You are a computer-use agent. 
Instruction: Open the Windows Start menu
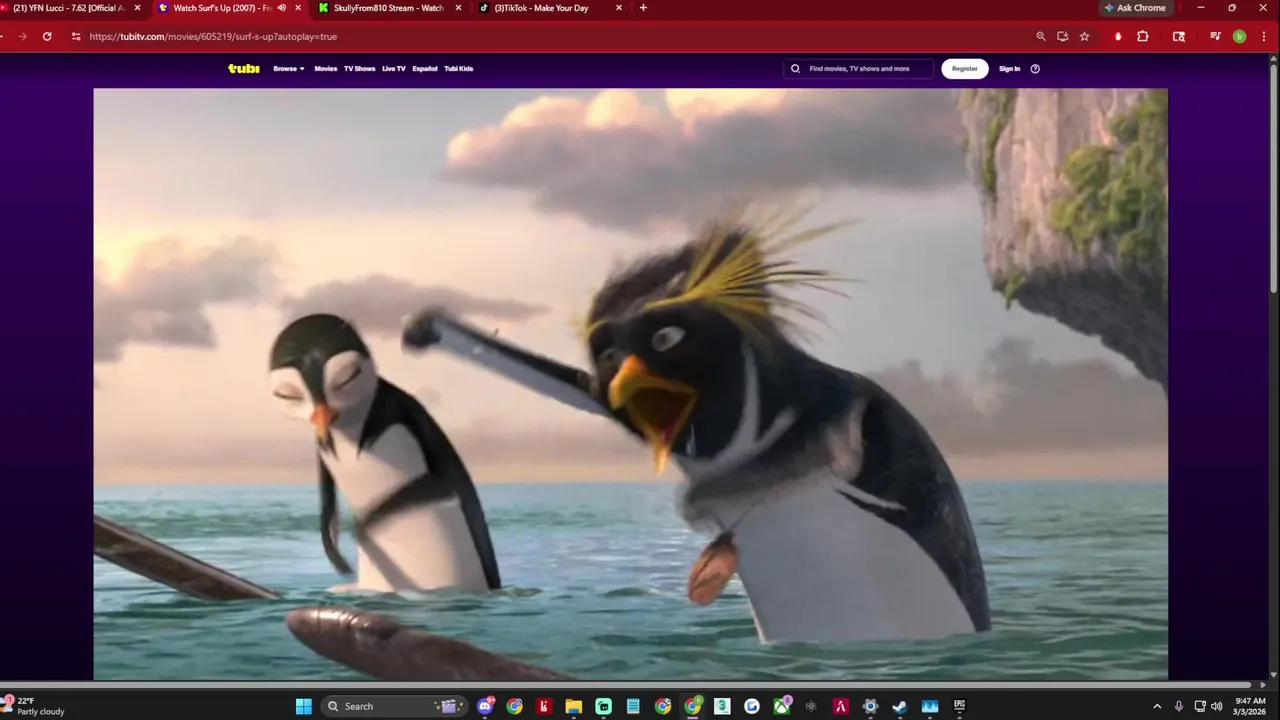coord(303,706)
